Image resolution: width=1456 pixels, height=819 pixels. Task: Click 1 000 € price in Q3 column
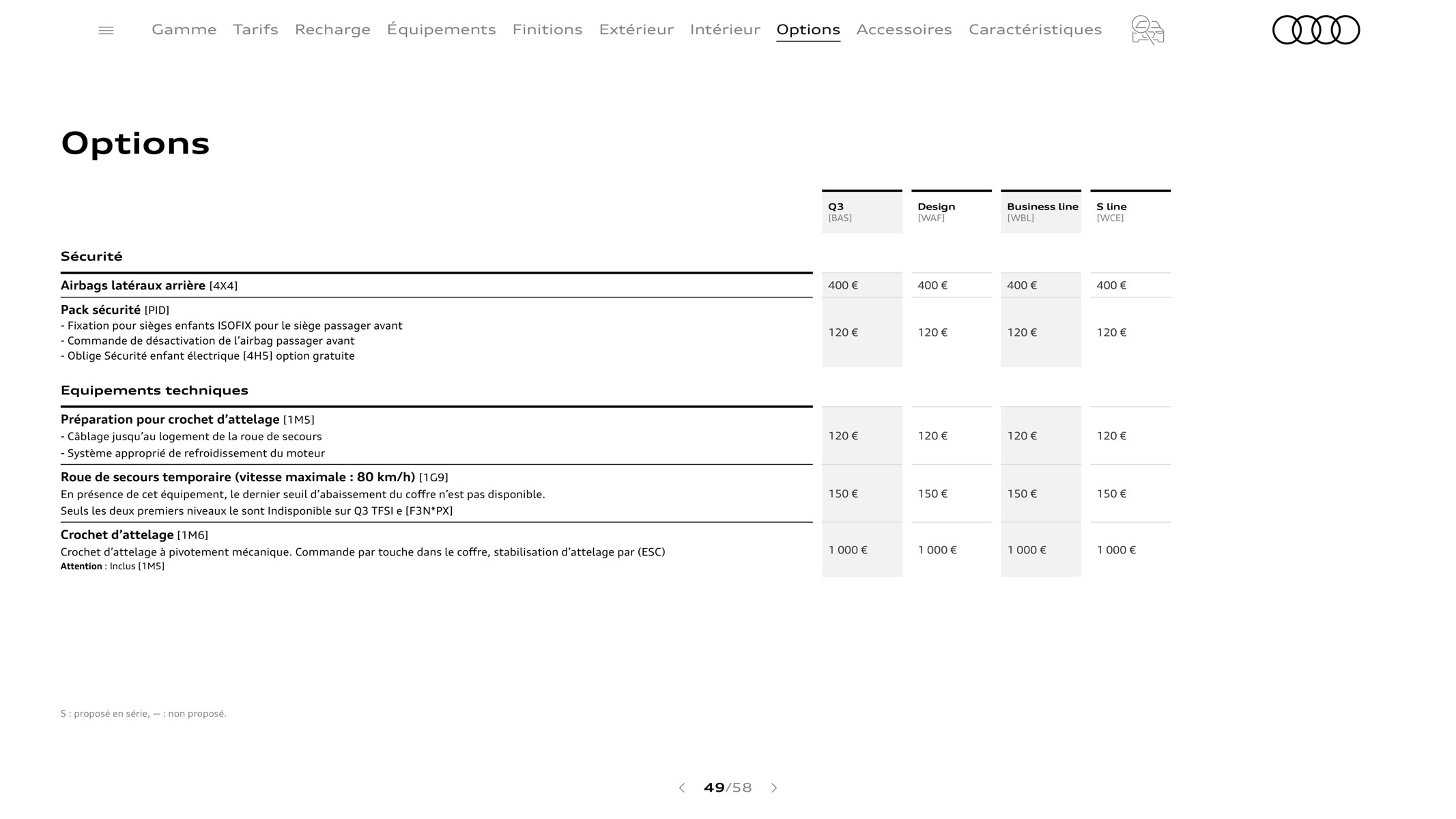pos(848,550)
